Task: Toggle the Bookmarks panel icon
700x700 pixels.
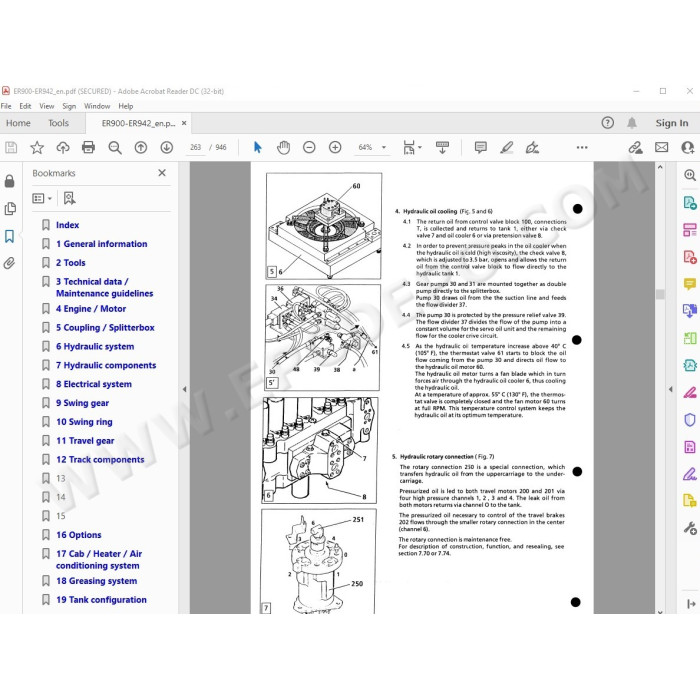Action: (x=9, y=236)
